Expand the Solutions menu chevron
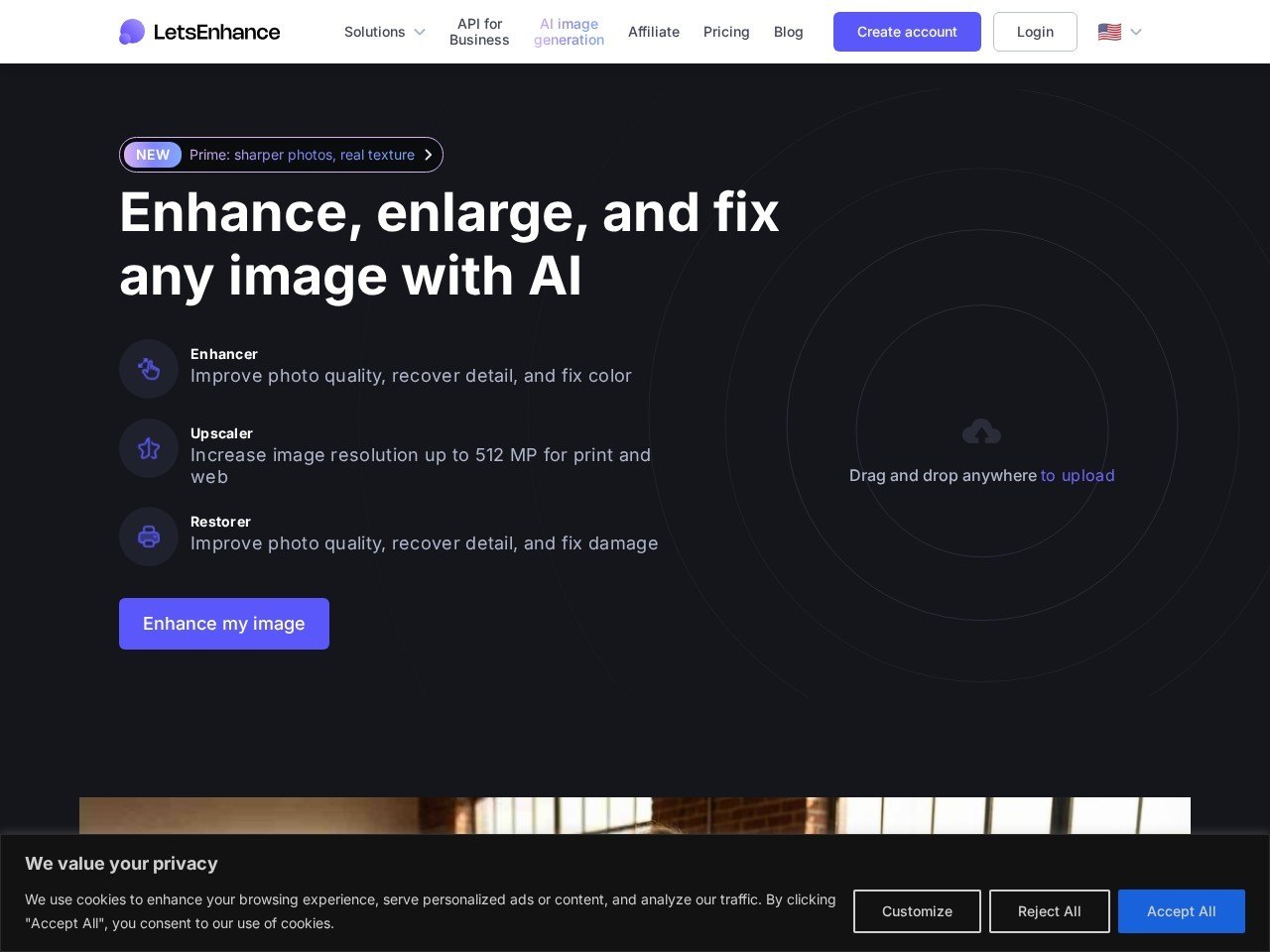Image resolution: width=1270 pixels, height=952 pixels. (x=420, y=32)
